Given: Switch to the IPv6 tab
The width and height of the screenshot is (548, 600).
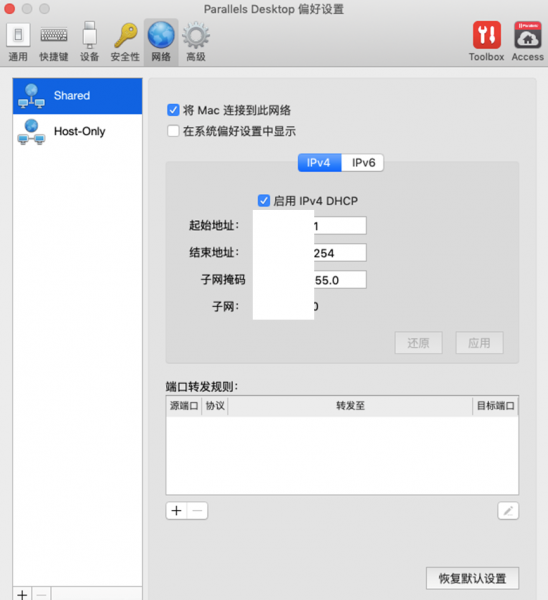Looking at the screenshot, I should (362, 163).
